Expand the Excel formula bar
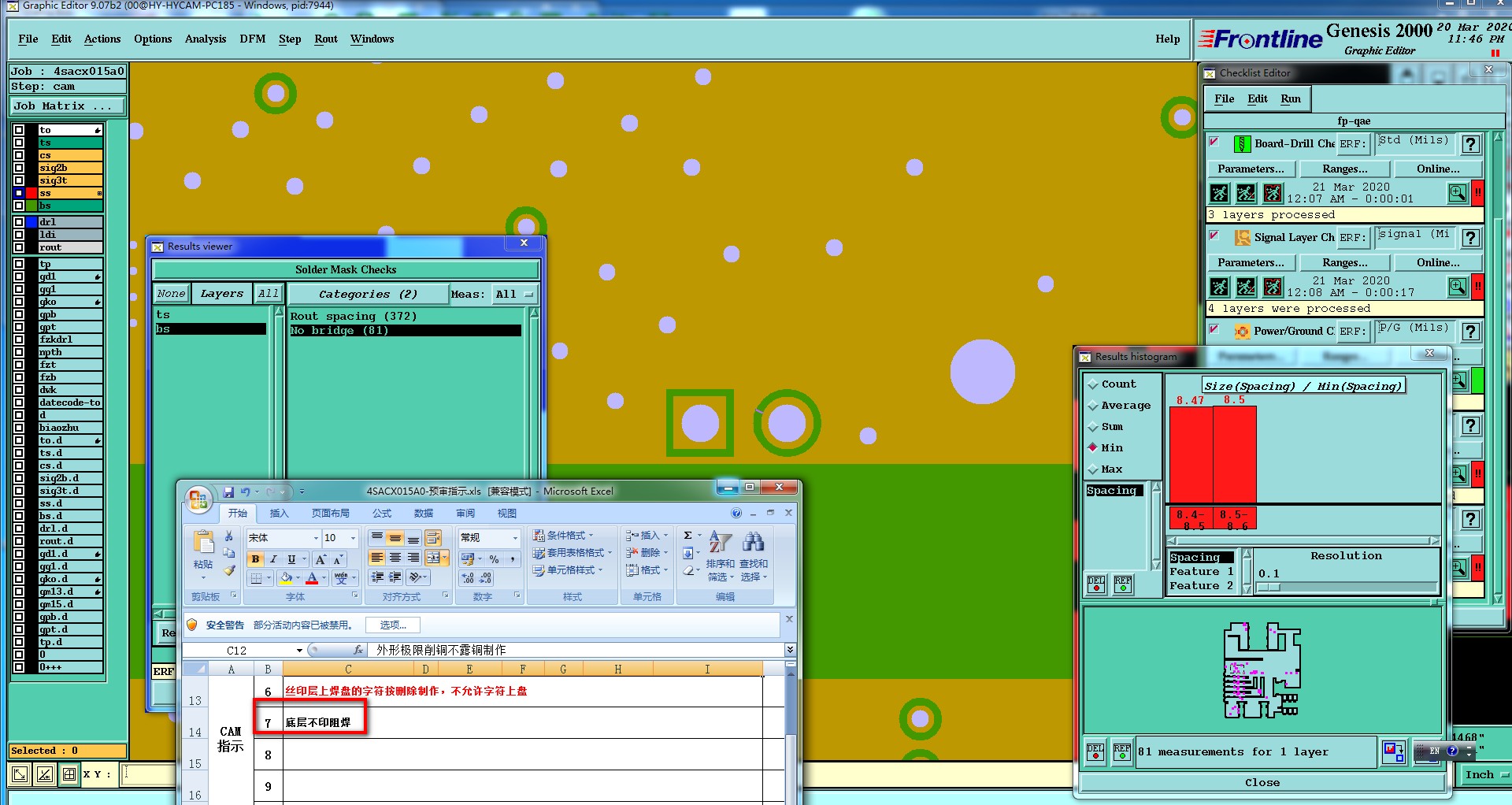 pos(790,650)
